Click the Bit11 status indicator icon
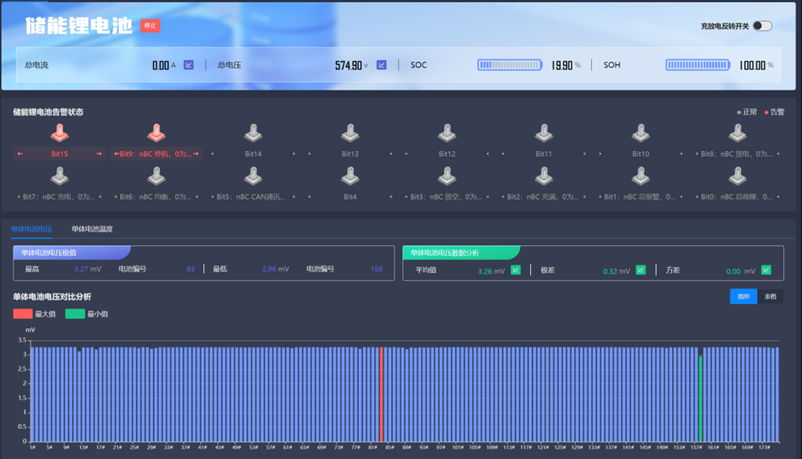This screenshot has width=802, height=459. pyautogui.click(x=544, y=133)
